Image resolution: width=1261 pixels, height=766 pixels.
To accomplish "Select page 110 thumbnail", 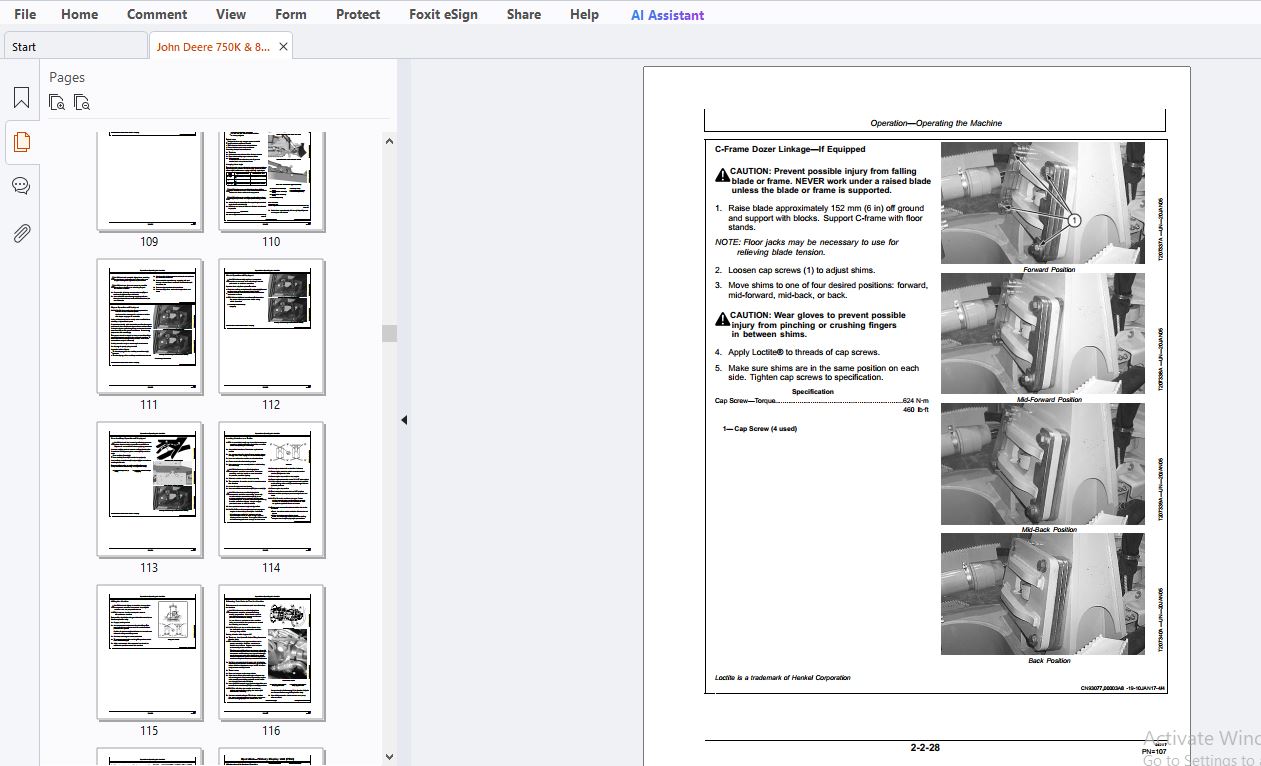I will tap(271, 180).
